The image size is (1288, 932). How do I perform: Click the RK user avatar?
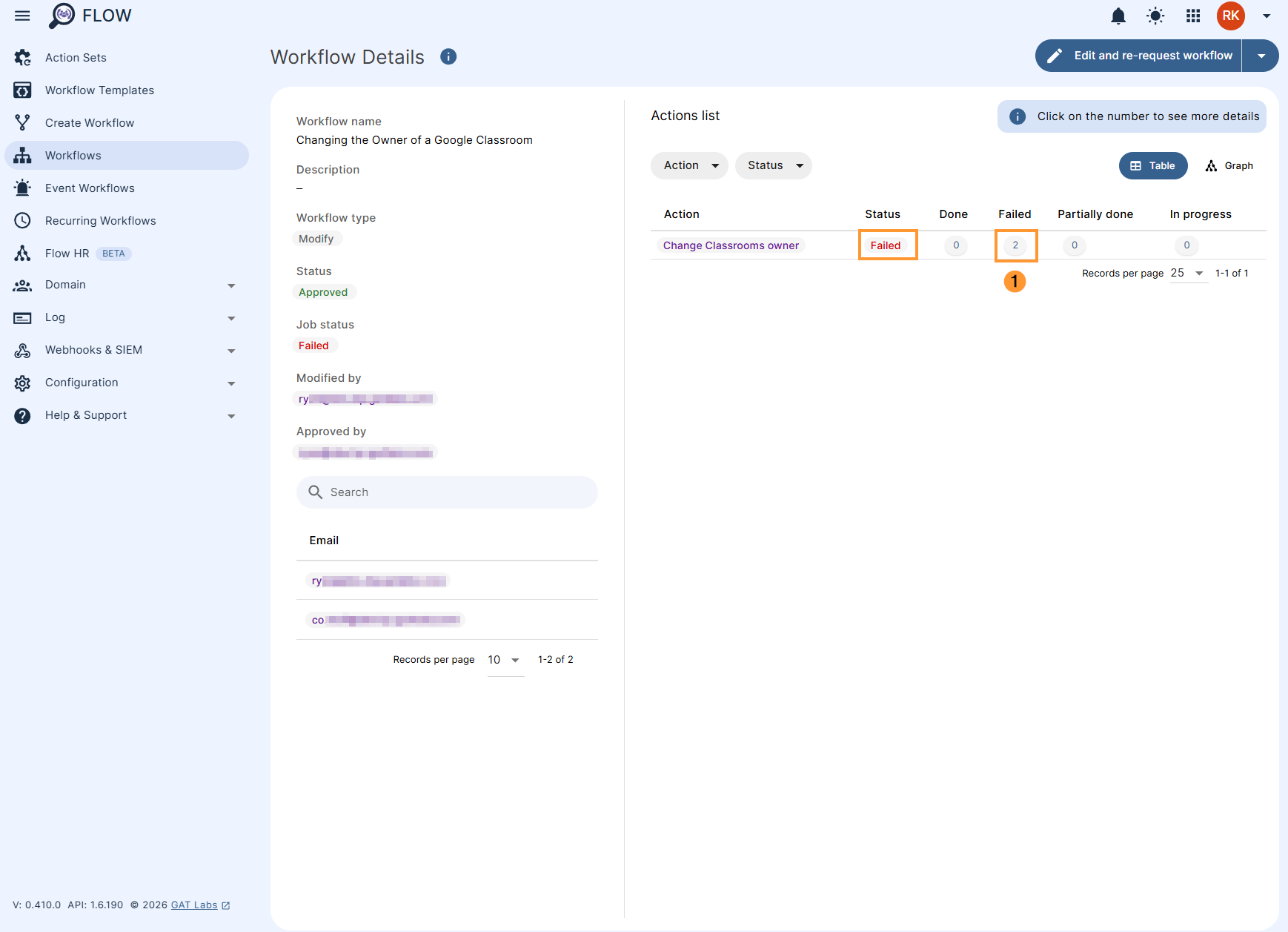(x=1230, y=16)
